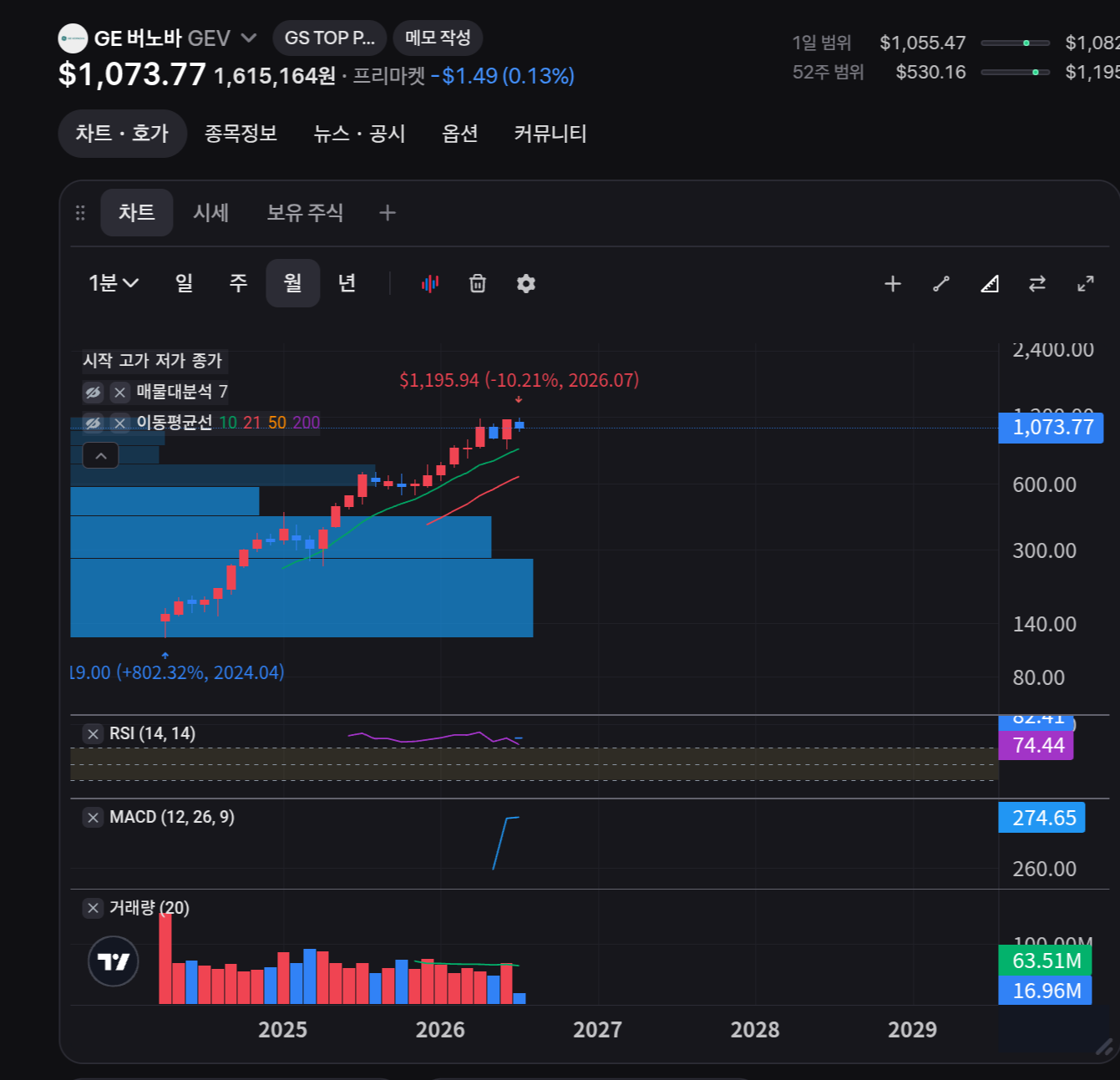1120x1080 pixels.
Task: Select the trend line drawing tool
Action: (x=941, y=284)
